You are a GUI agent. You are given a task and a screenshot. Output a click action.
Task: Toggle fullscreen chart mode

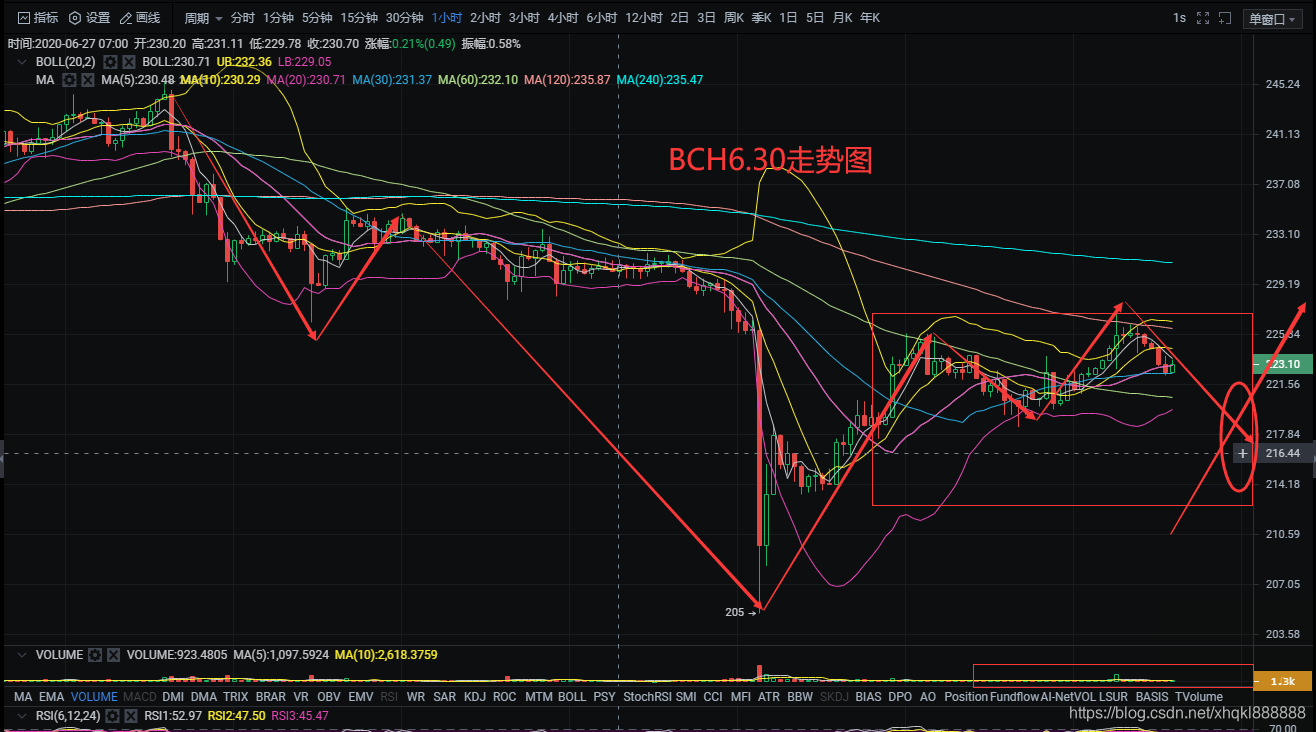point(1203,18)
